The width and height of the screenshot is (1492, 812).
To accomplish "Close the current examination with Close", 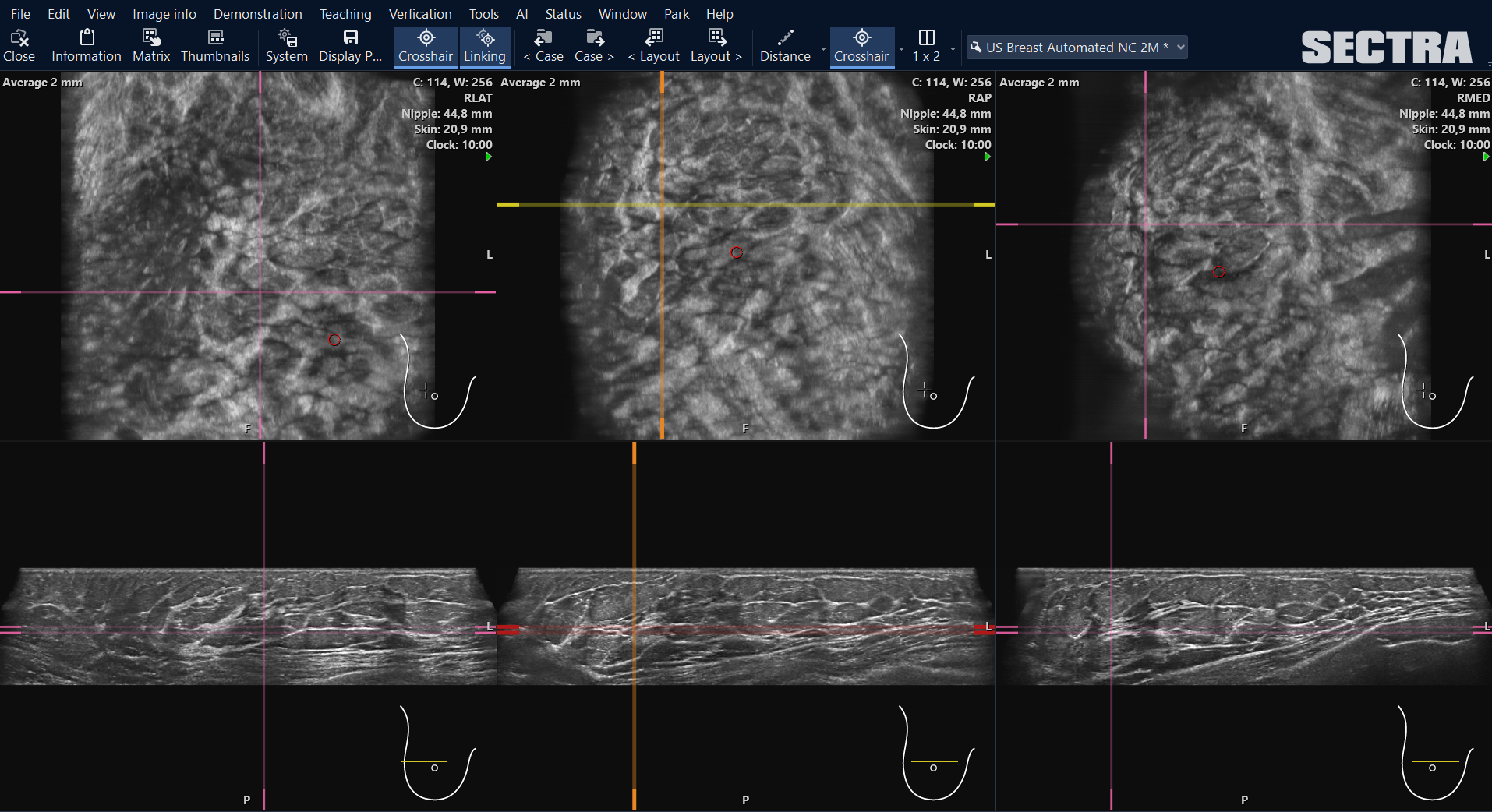I will pyautogui.click(x=19, y=46).
